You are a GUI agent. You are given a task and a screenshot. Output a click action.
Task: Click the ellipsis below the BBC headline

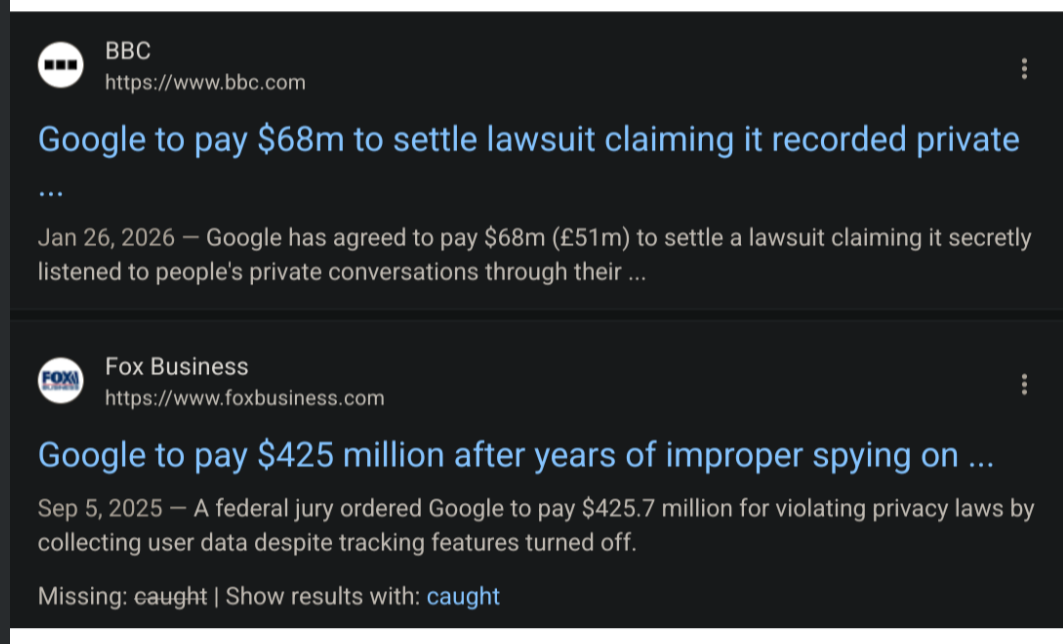coord(50,190)
